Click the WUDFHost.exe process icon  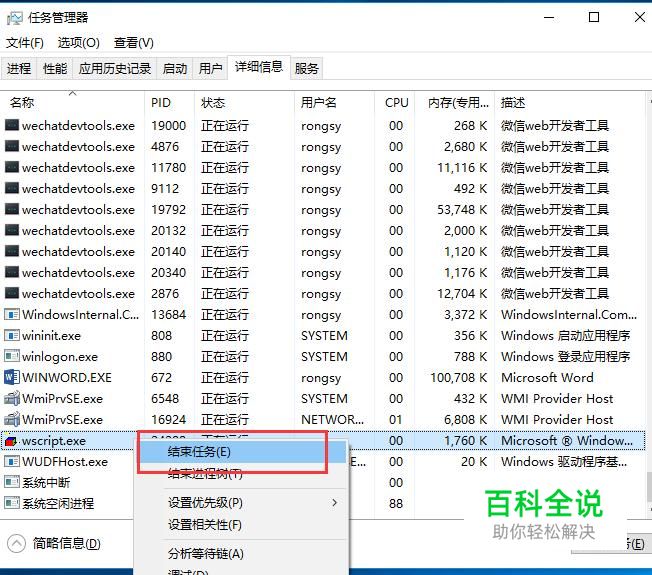(12, 461)
